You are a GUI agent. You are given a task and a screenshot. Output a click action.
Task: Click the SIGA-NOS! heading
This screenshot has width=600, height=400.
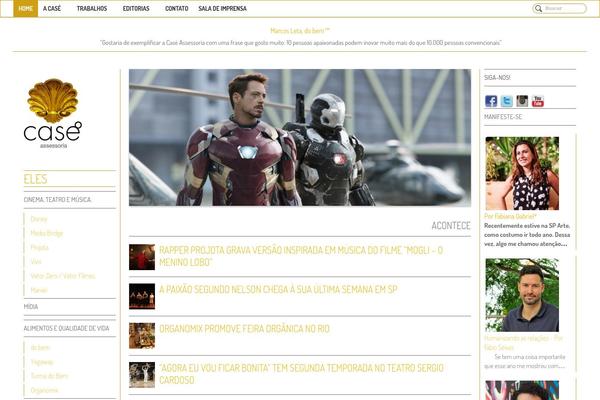(x=497, y=78)
